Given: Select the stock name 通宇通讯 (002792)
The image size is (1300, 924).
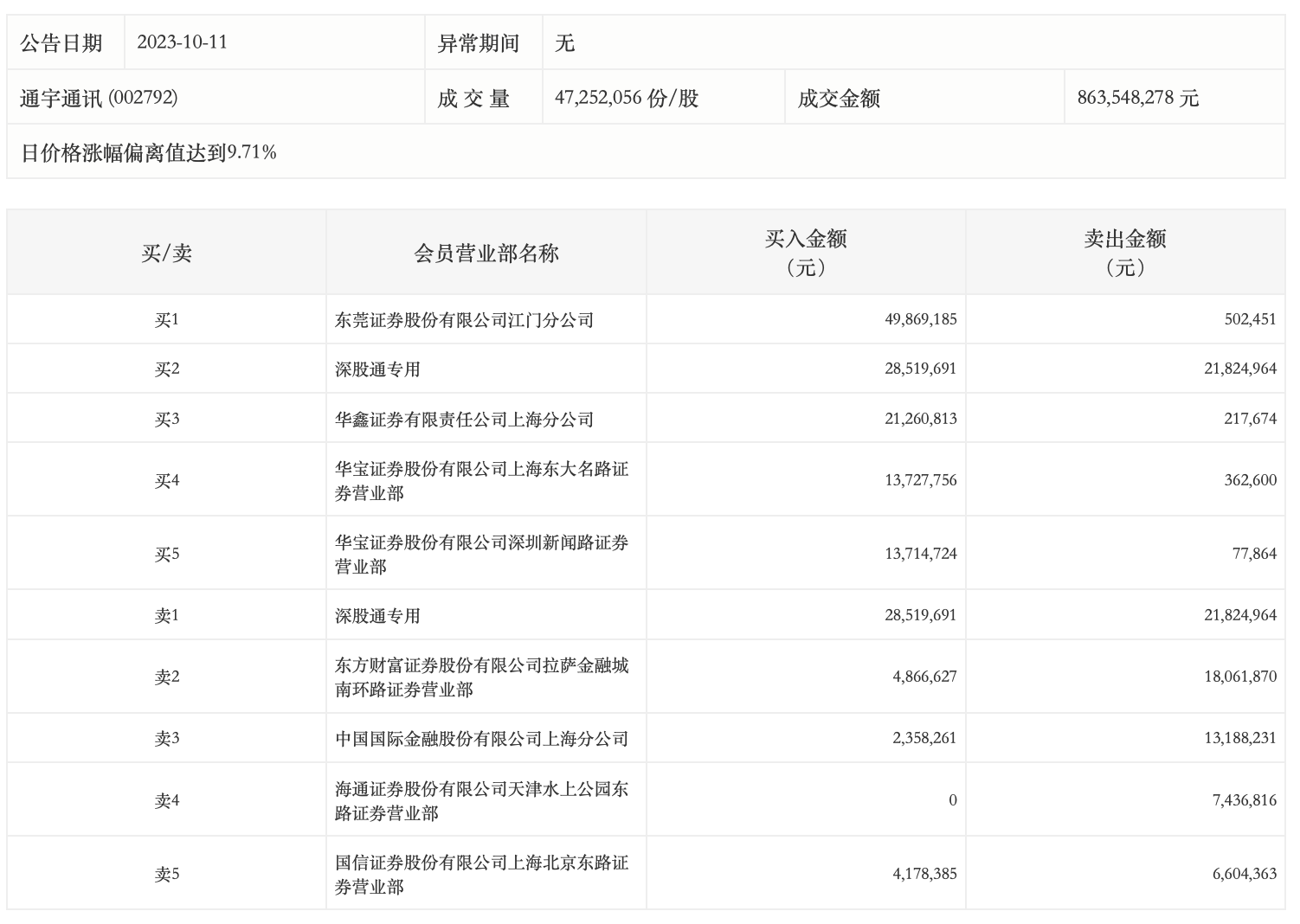Looking at the screenshot, I should (99, 98).
